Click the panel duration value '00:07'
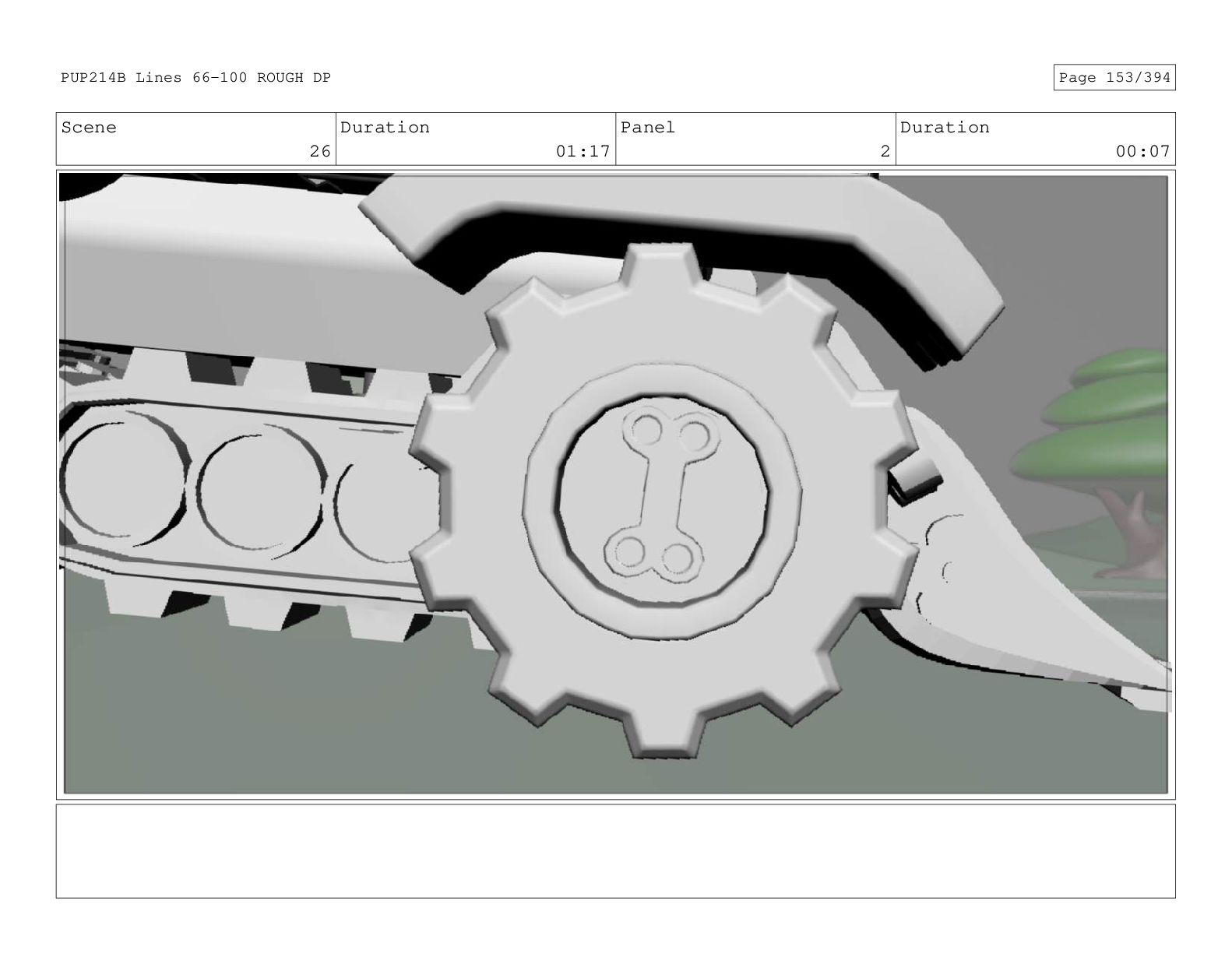Viewport: 1232px width, 954px height. (x=1142, y=151)
